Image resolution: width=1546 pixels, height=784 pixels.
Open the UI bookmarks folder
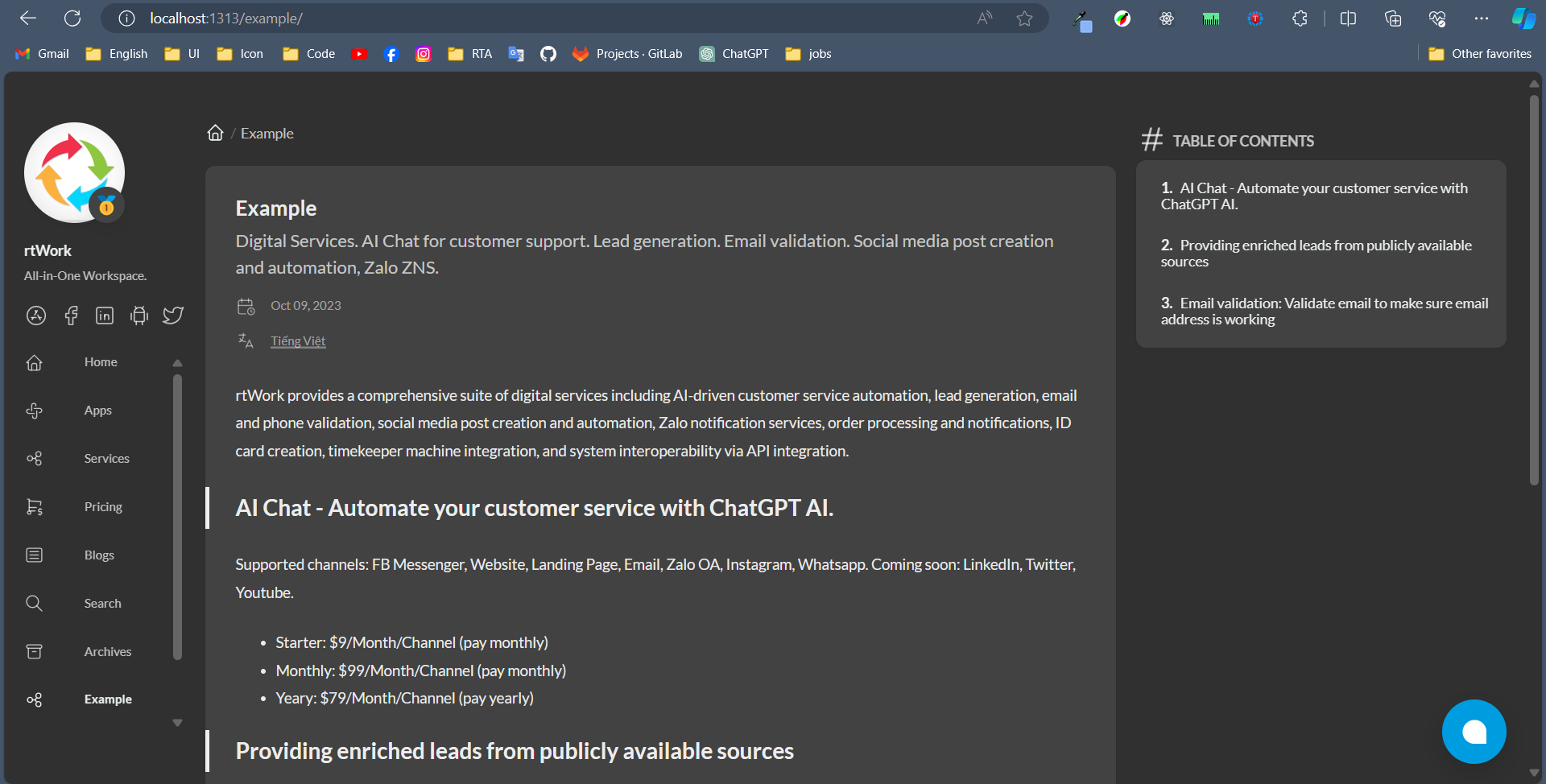tap(182, 54)
